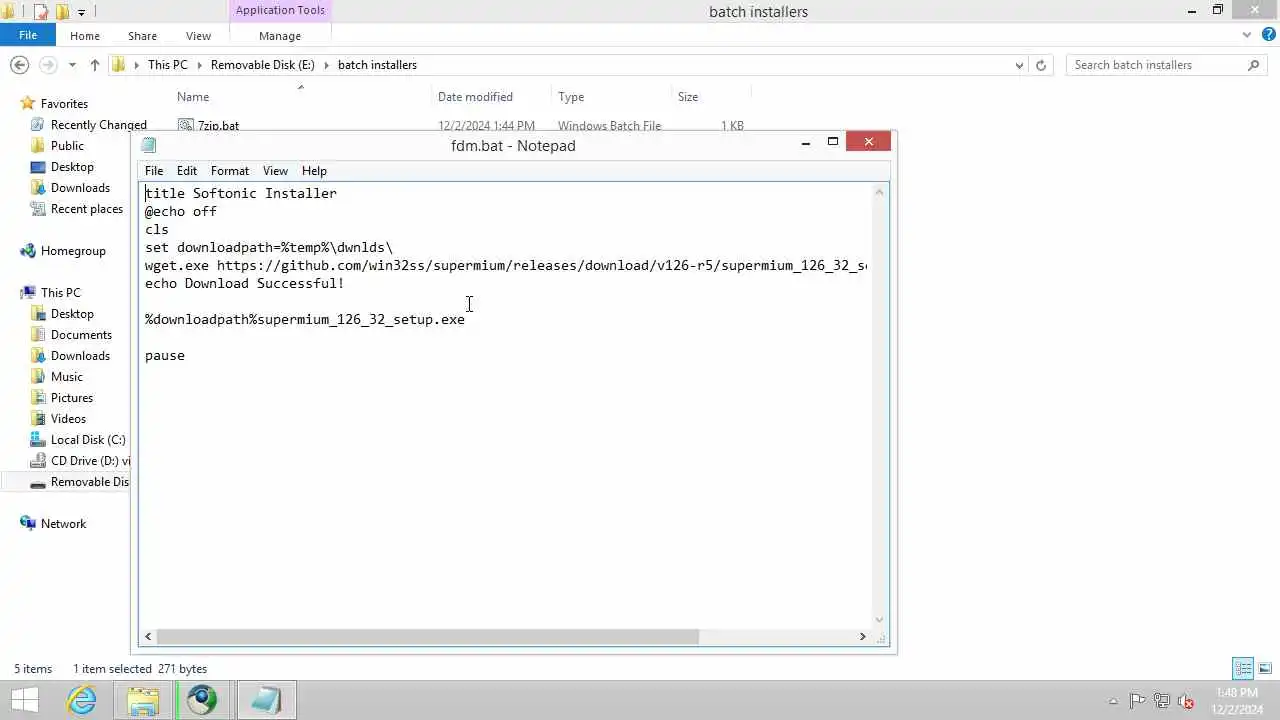Click Notepad scroll right arrow
Image resolution: width=1280 pixels, height=720 pixels.
tap(862, 636)
